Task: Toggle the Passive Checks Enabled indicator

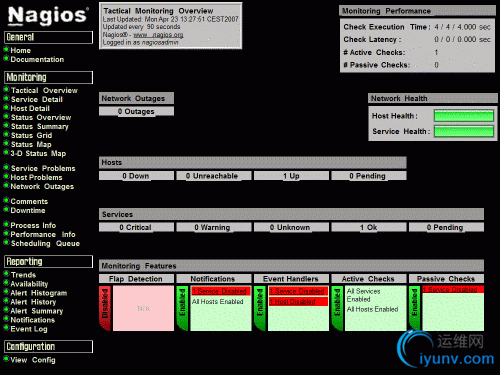Action: 415,308
